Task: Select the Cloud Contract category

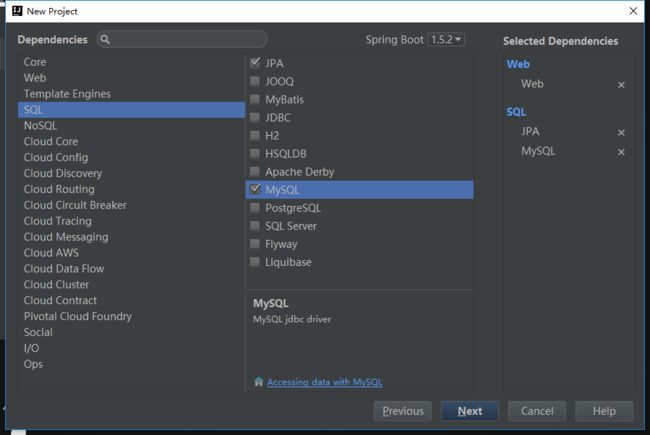Action: point(131,300)
